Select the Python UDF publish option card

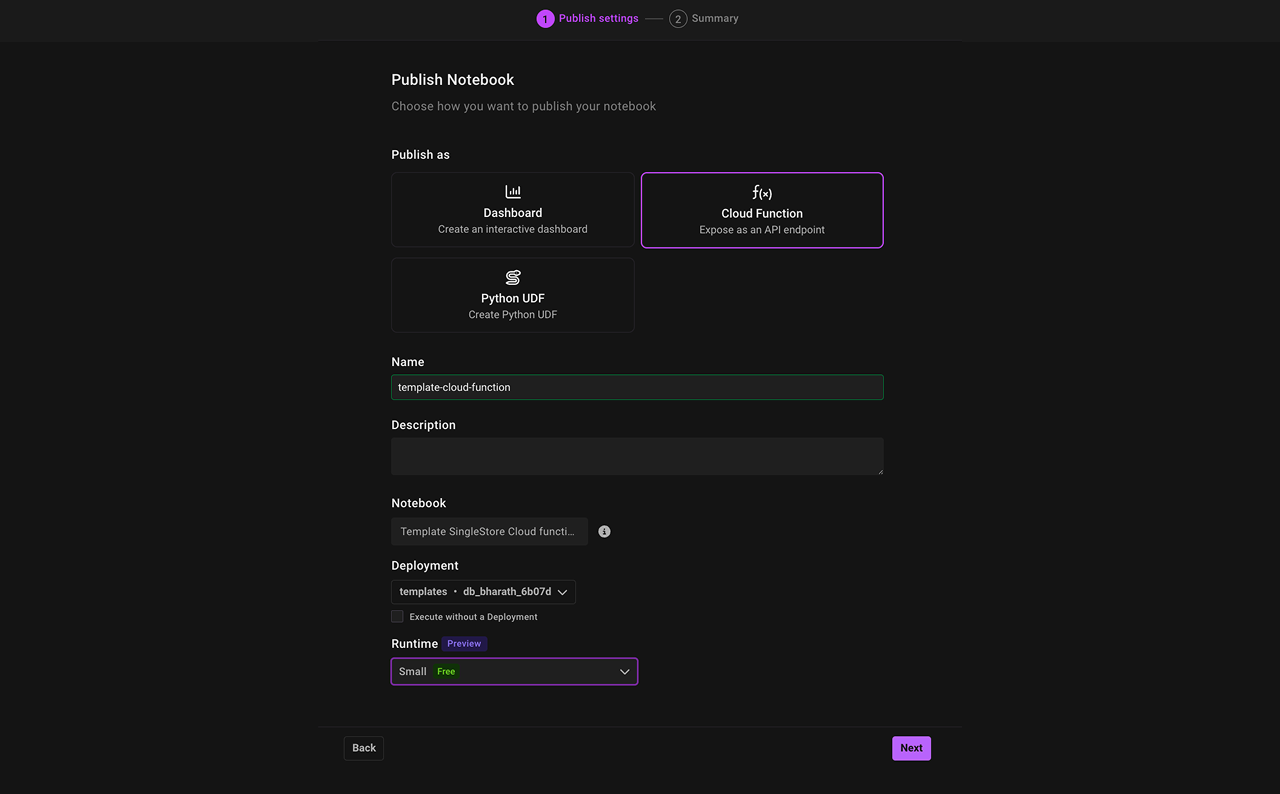click(x=512, y=294)
